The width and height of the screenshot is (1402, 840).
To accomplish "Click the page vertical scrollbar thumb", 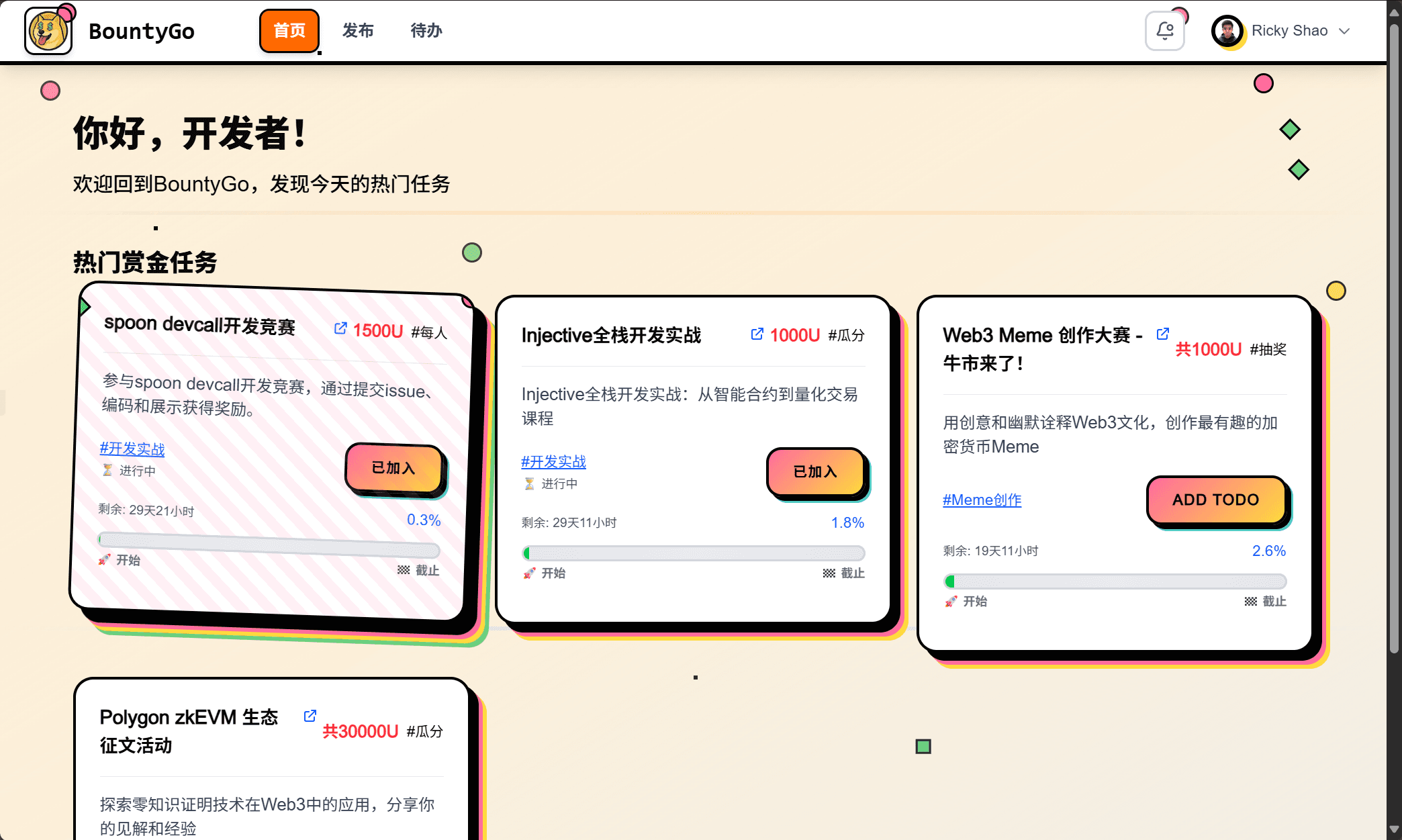I will [1394, 339].
